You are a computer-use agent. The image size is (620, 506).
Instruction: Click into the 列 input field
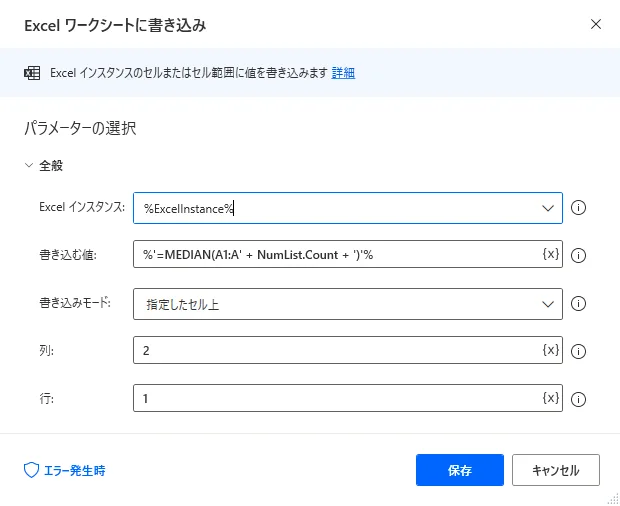click(x=335, y=351)
